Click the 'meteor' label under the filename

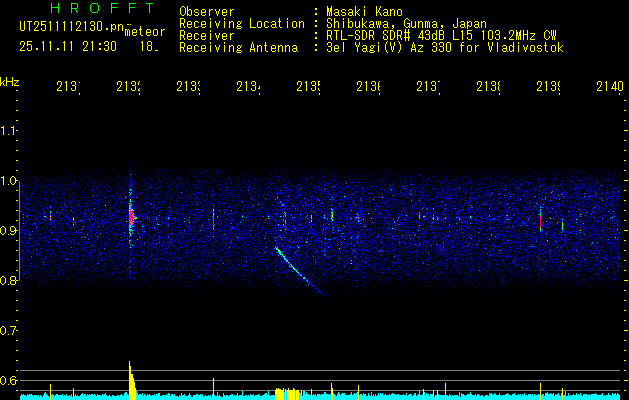(x=145, y=32)
